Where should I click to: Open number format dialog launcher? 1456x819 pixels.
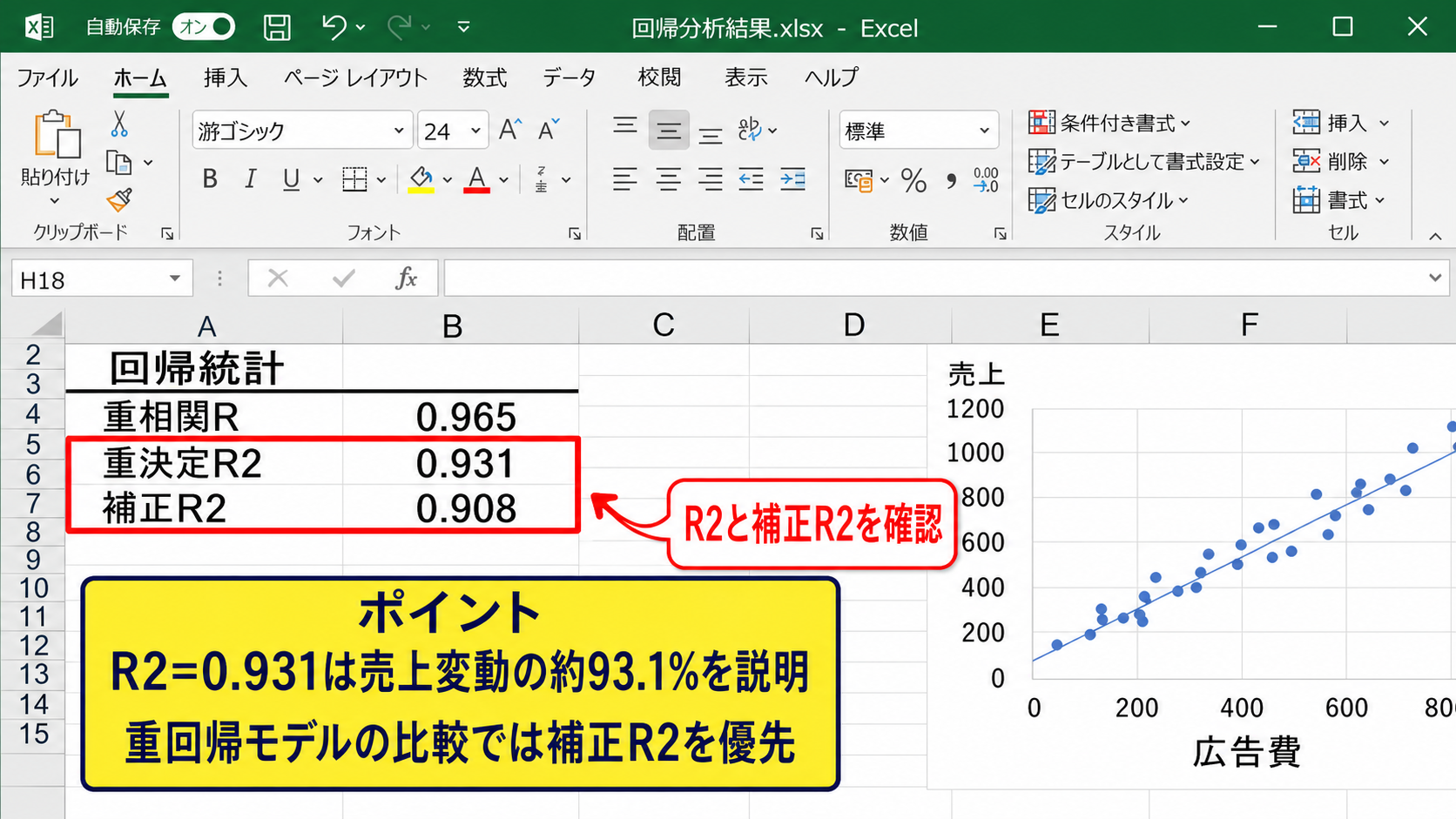[1000, 233]
